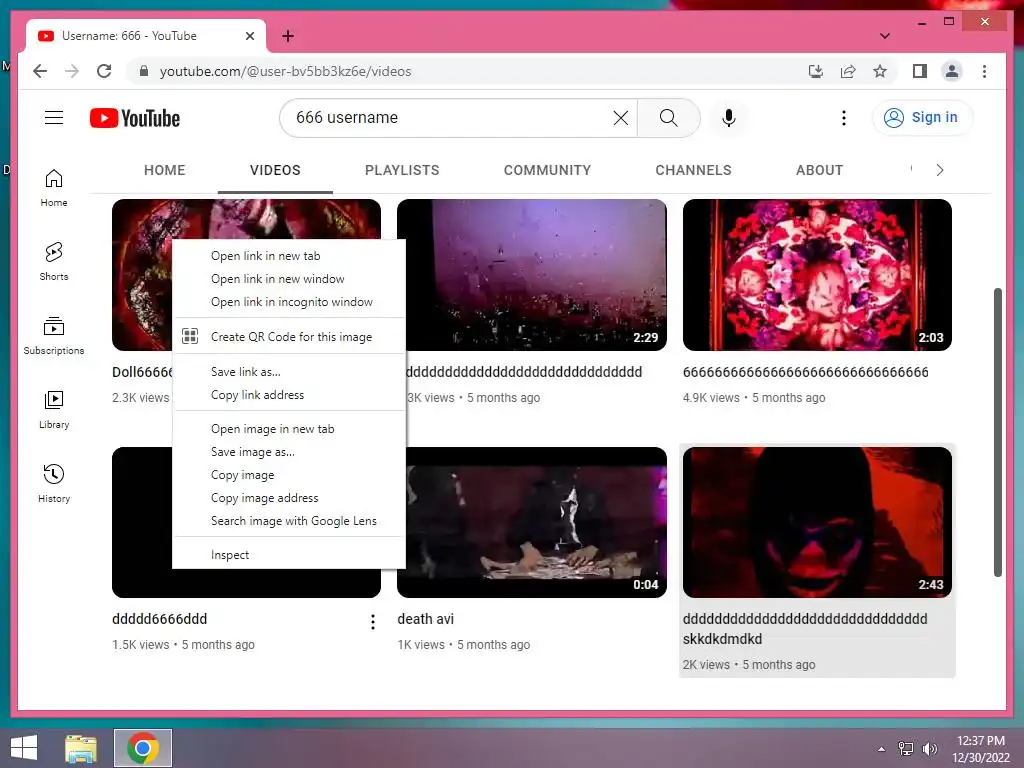Click the lock site-info icon
1024x768 pixels.
point(144,71)
